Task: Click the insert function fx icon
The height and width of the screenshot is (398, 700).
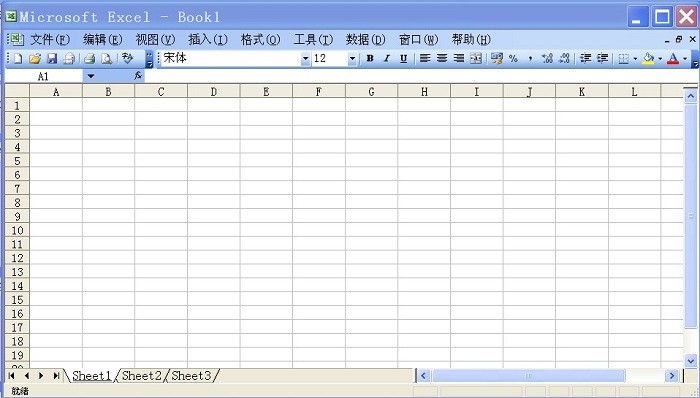Action: click(x=138, y=76)
